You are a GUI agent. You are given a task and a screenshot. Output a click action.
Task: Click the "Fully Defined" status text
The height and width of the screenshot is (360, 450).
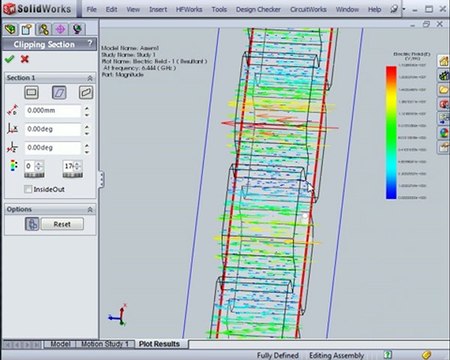[277, 355]
